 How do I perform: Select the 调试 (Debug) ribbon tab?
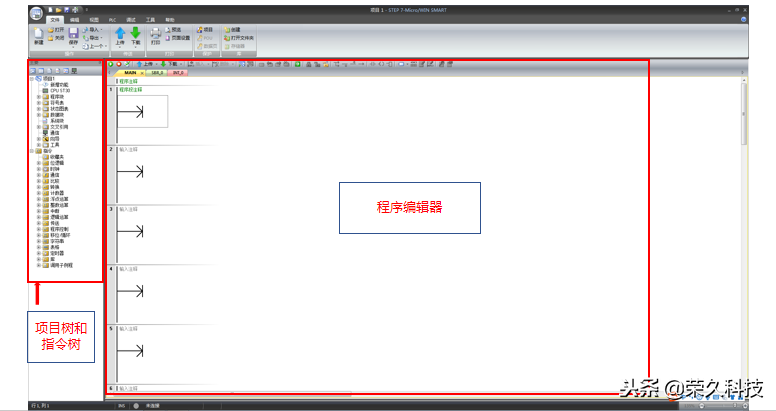click(131, 20)
